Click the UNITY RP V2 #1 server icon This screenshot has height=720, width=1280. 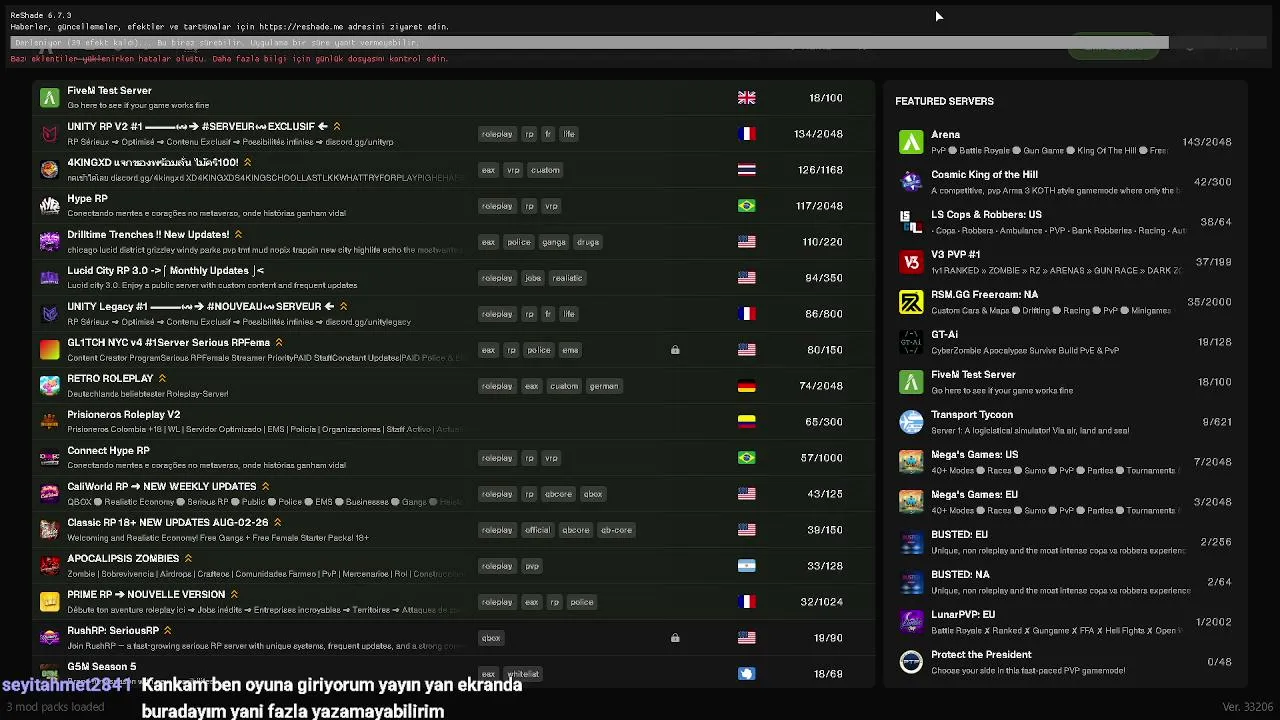49,134
